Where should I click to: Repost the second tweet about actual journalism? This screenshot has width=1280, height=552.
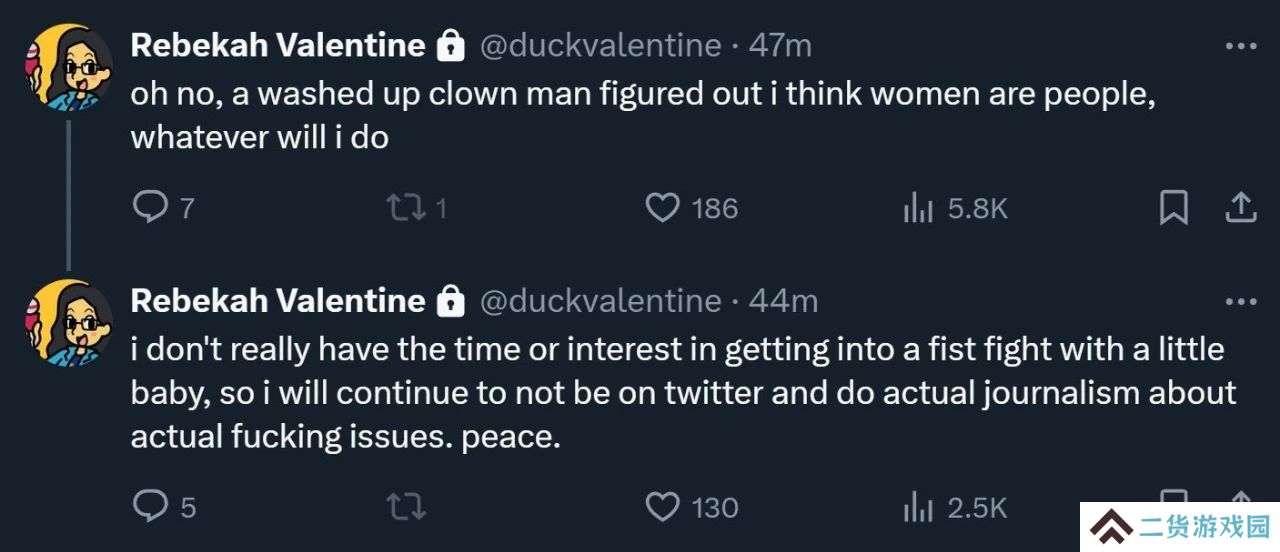click(406, 508)
